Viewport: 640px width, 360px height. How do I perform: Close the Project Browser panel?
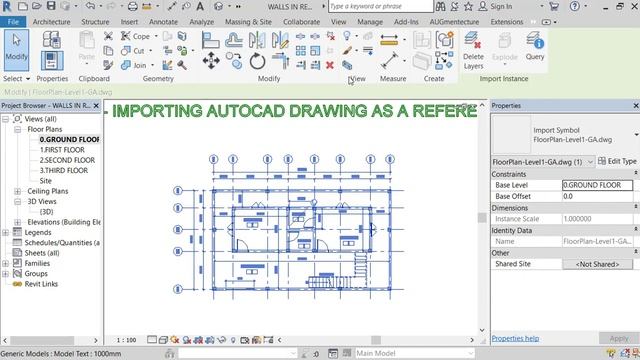coord(96,106)
